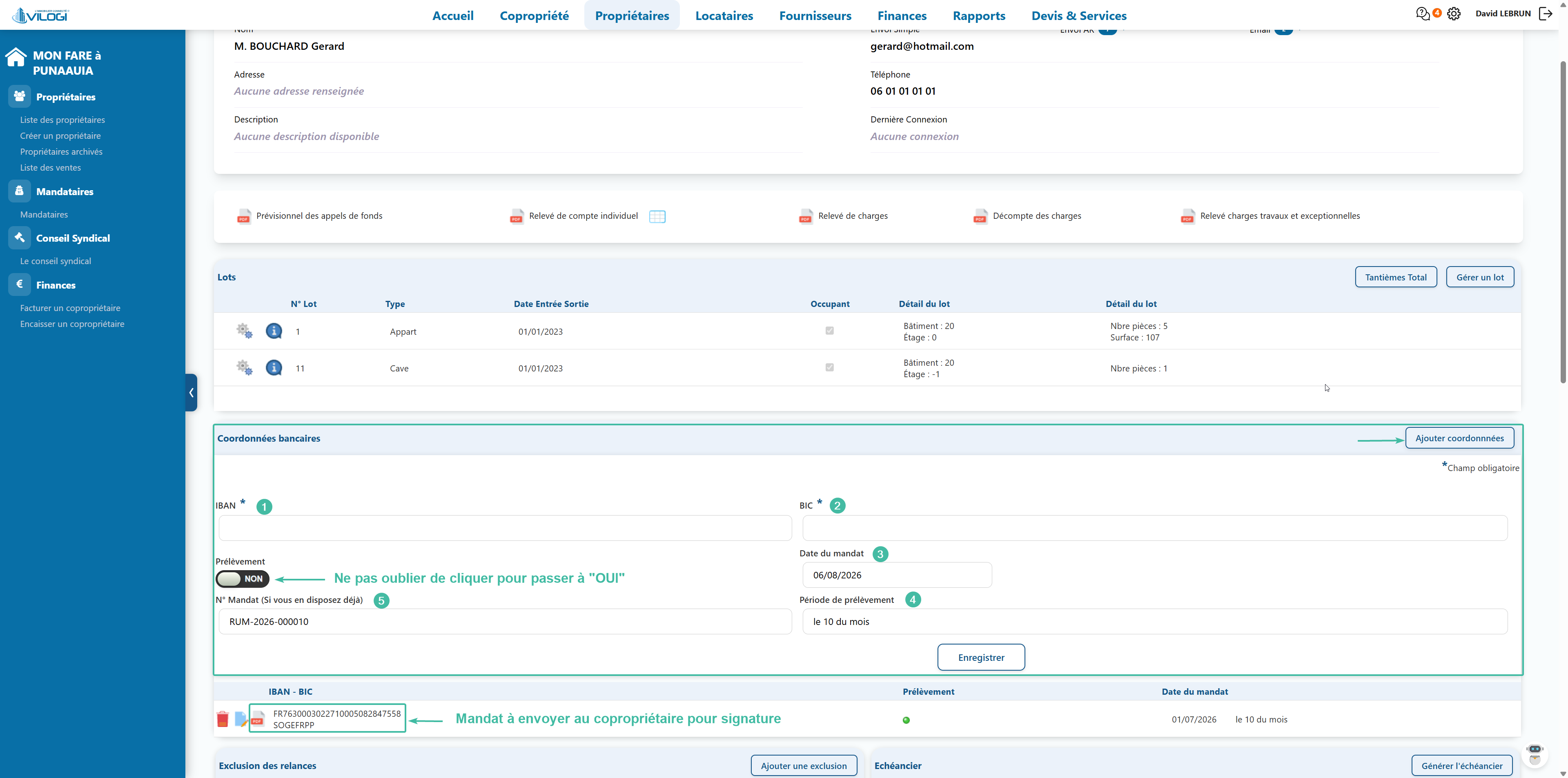The width and height of the screenshot is (1568, 778).
Task: Click Enregistrer button
Action: pyautogui.click(x=981, y=657)
